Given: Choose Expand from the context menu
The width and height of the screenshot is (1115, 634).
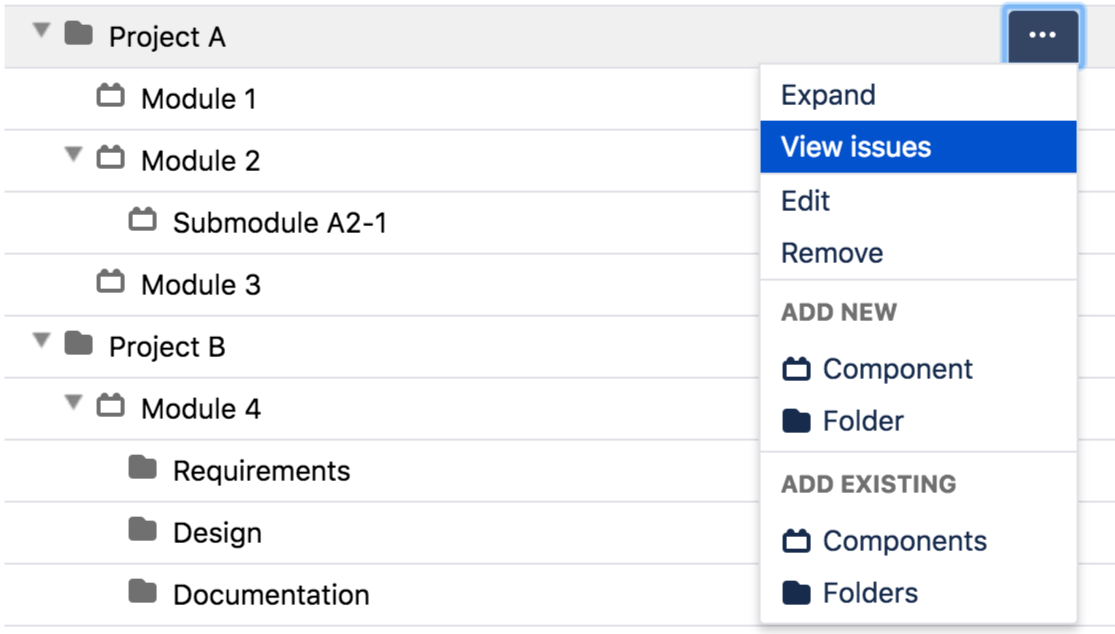Looking at the screenshot, I should (x=828, y=95).
